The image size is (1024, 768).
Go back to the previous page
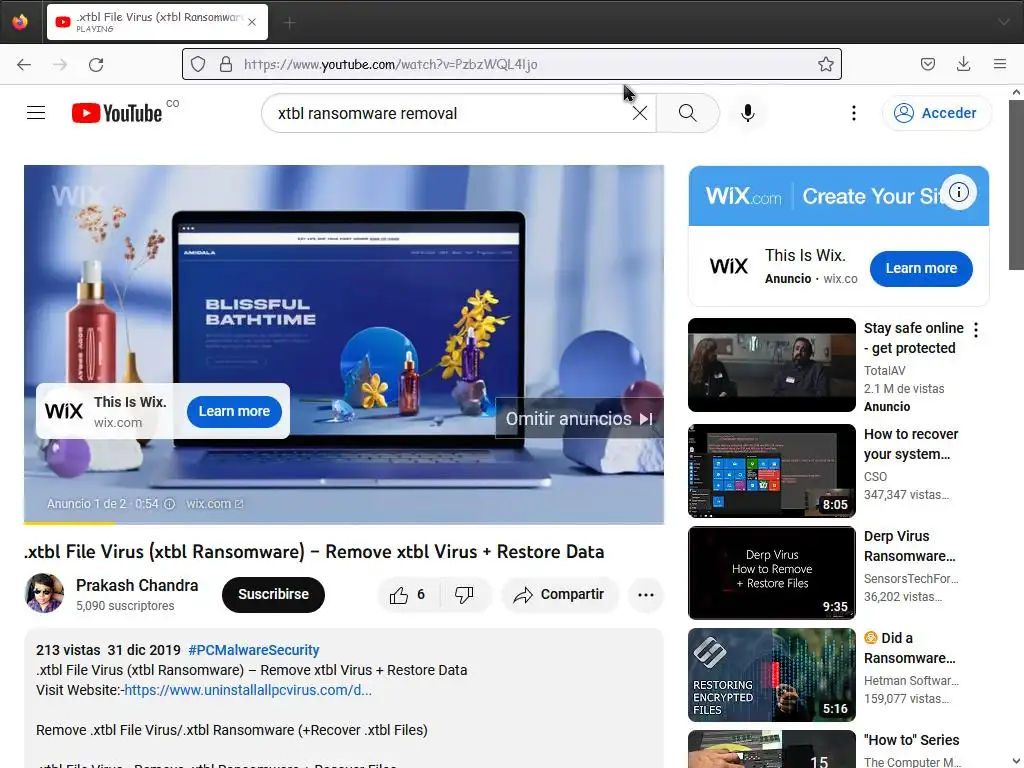coord(24,64)
